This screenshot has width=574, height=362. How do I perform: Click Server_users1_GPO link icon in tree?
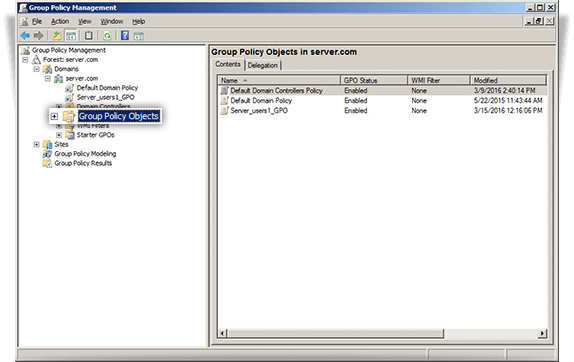(x=70, y=97)
